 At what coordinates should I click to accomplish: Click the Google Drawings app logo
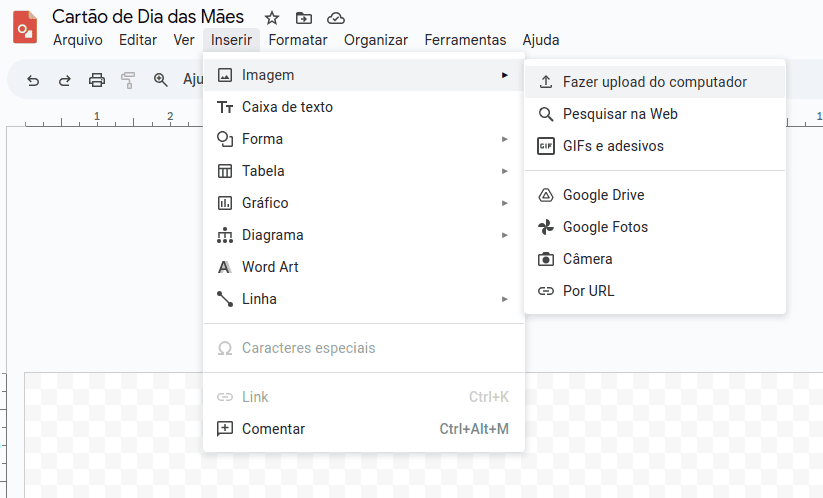pyautogui.click(x=25, y=27)
